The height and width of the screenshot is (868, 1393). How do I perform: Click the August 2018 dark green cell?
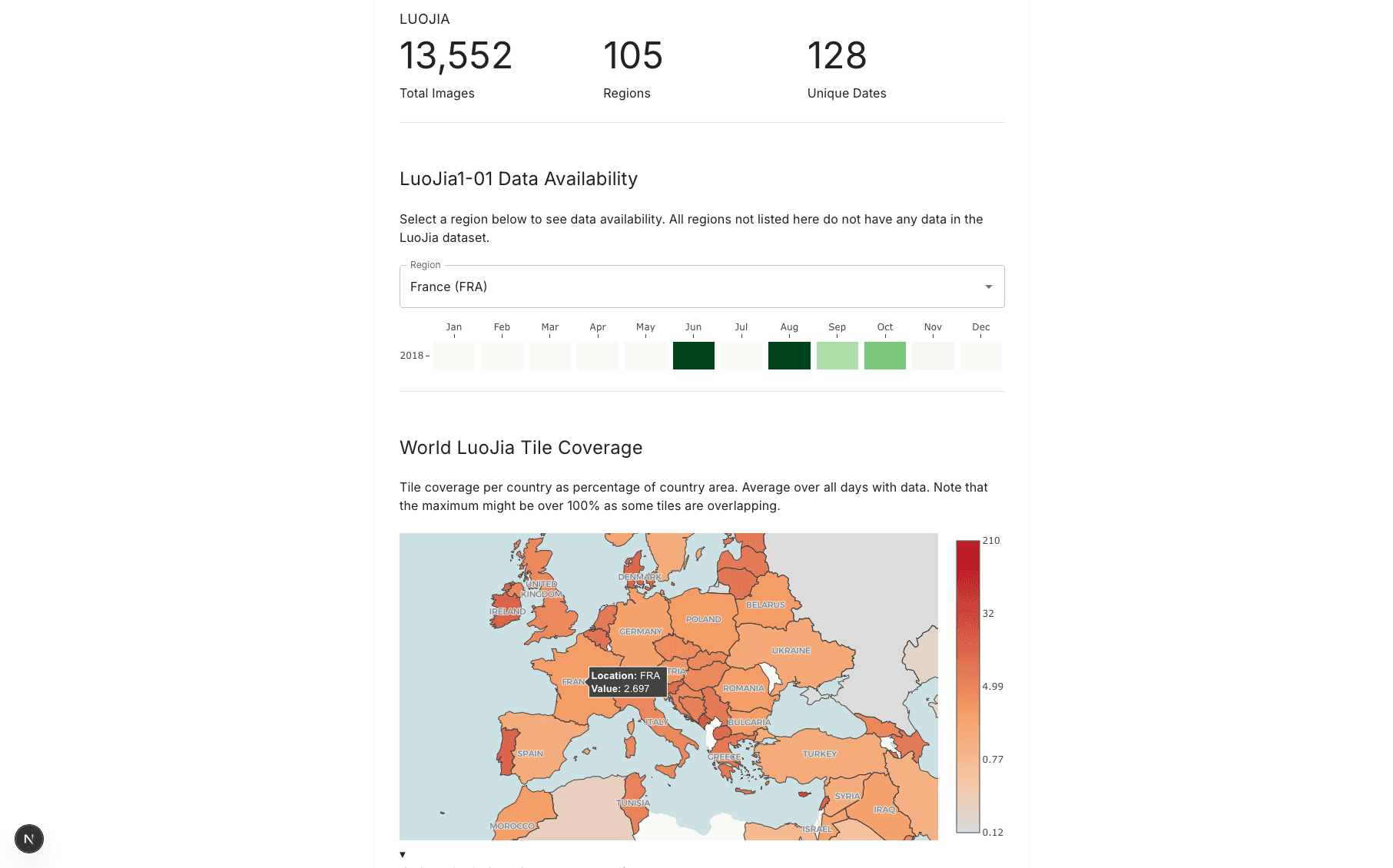click(x=789, y=356)
